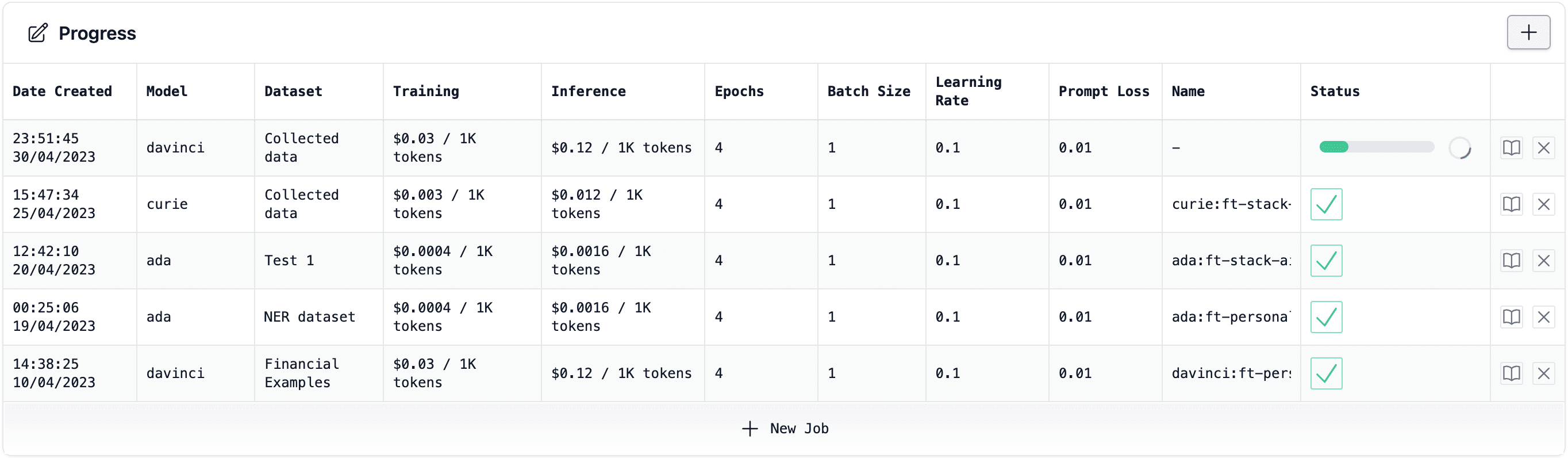Select the curie:ft-stack model name cell
The height and width of the screenshot is (458, 1568).
(1231, 204)
